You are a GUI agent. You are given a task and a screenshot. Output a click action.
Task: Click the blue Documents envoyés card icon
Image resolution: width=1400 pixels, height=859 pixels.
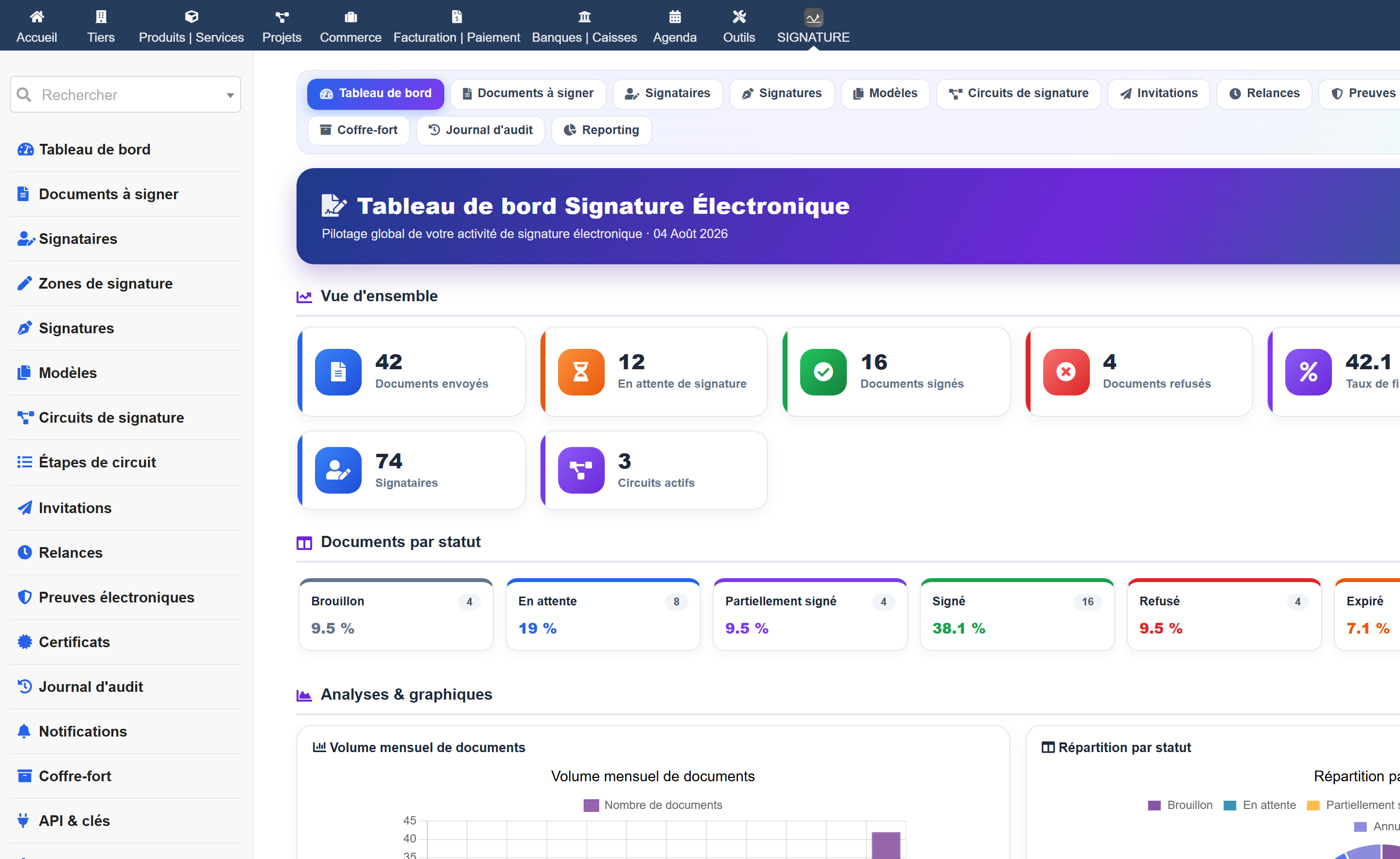[338, 372]
